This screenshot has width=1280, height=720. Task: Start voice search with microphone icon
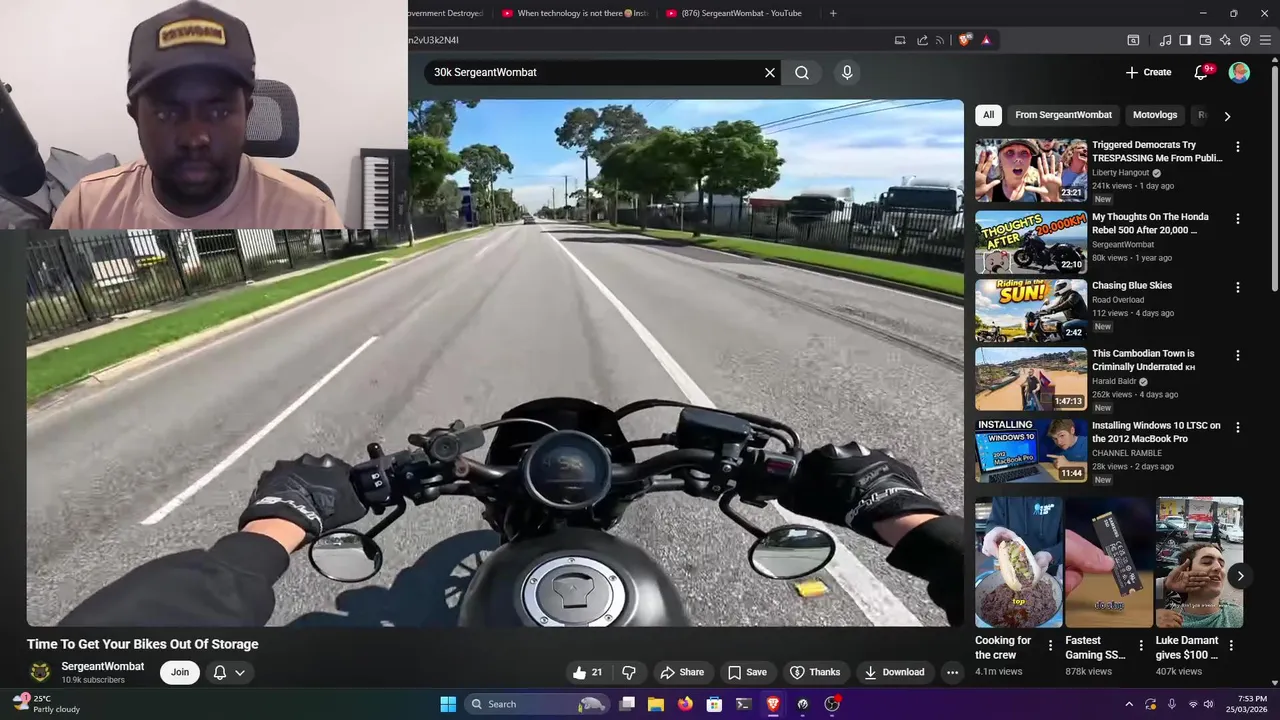point(847,72)
